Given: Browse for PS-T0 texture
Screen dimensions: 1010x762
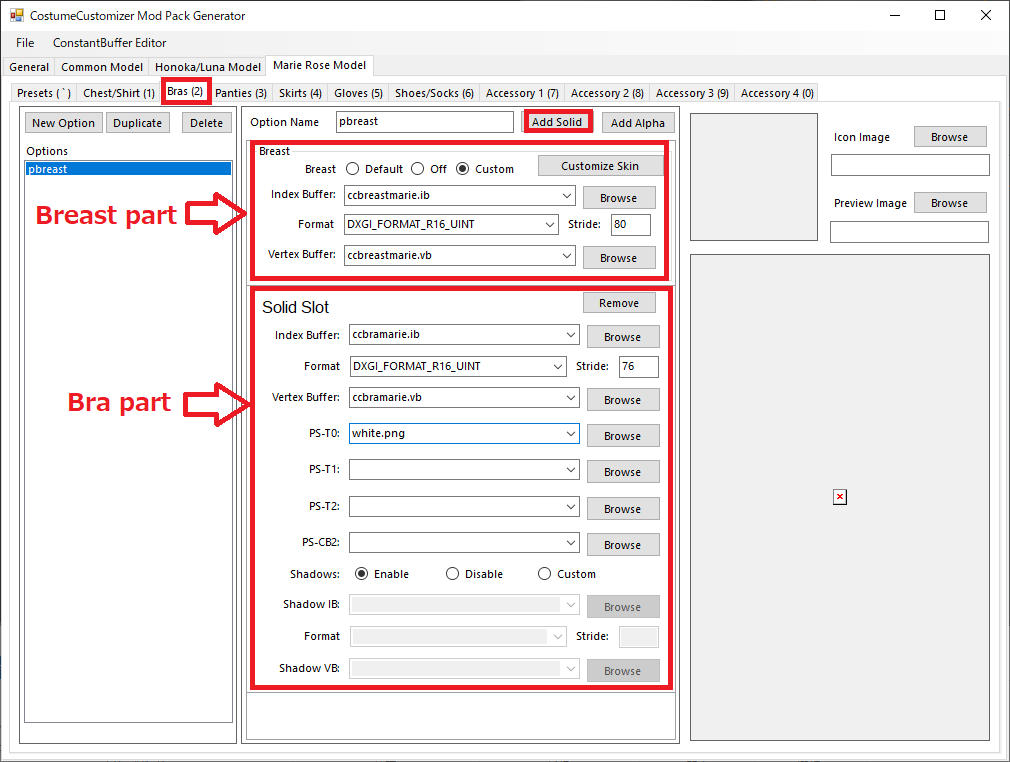Looking at the screenshot, I should coord(623,436).
